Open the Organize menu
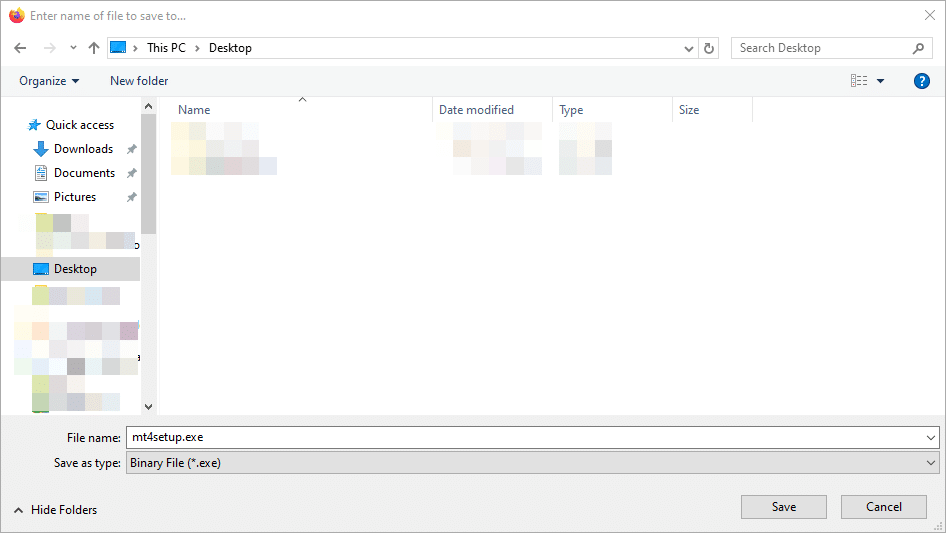 (x=49, y=81)
